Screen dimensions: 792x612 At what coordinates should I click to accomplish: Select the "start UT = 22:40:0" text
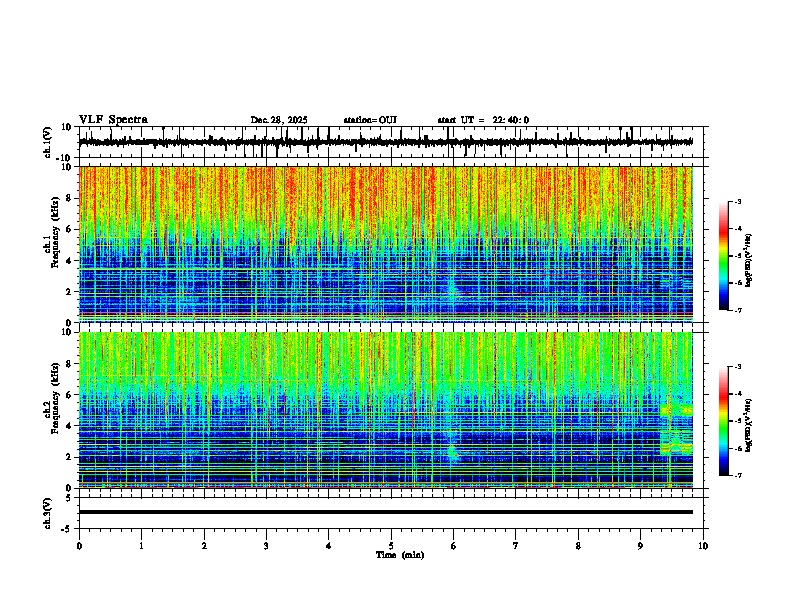pos(483,120)
